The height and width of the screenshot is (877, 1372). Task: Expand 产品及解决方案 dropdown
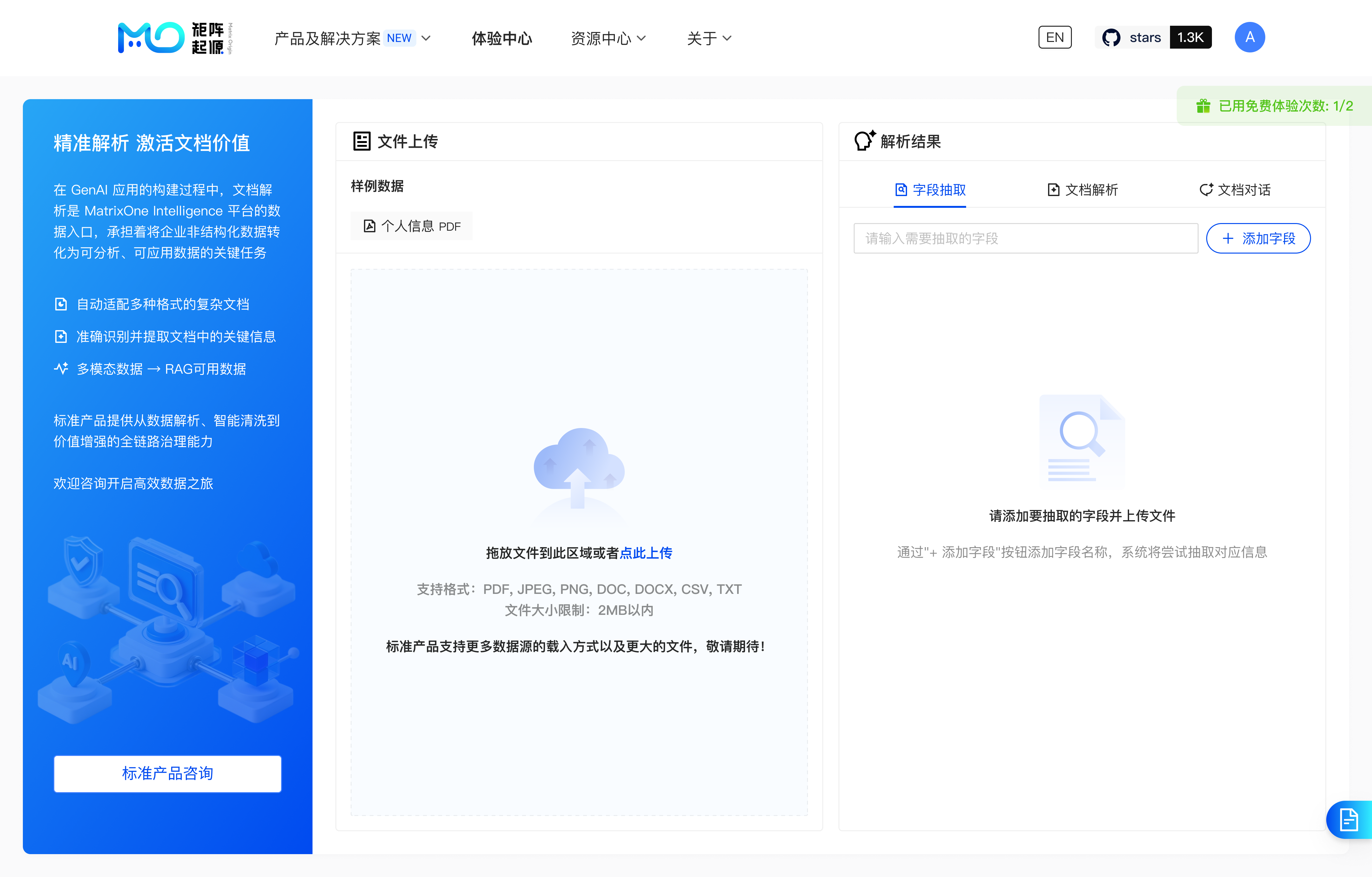(352, 38)
